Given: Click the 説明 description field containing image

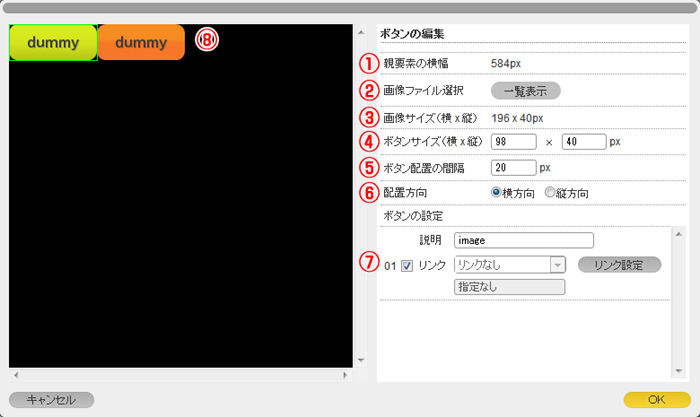Looking at the screenshot, I should (524, 240).
